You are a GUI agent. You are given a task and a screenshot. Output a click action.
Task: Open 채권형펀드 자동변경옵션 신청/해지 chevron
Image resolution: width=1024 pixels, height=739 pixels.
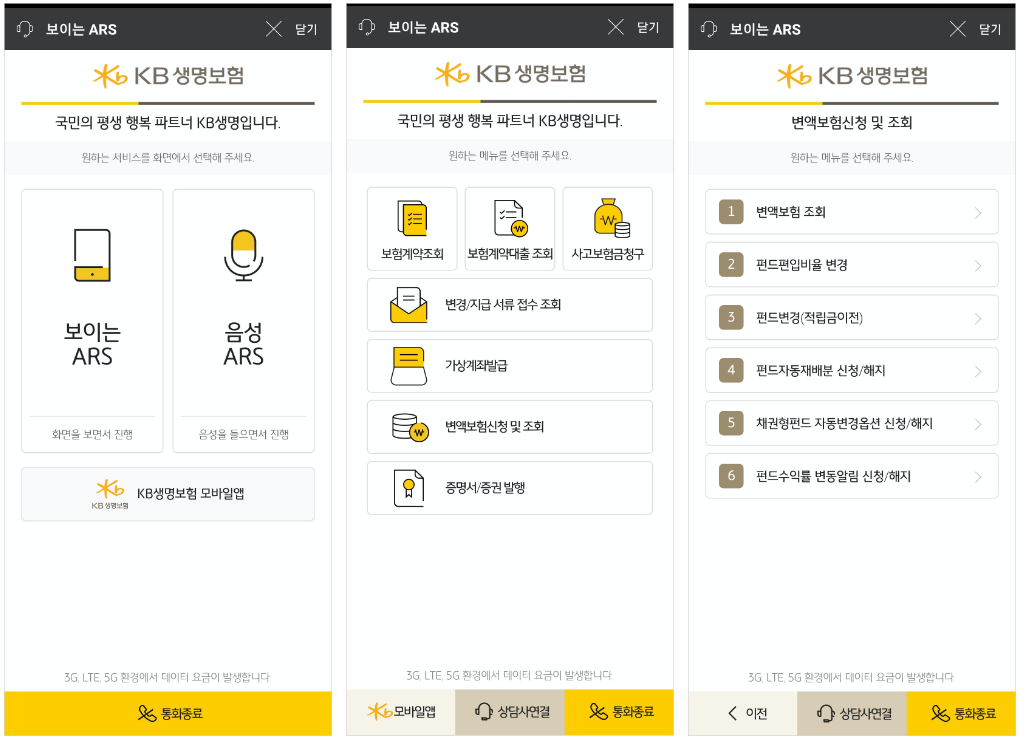pyautogui.click(x=978, y=424)
